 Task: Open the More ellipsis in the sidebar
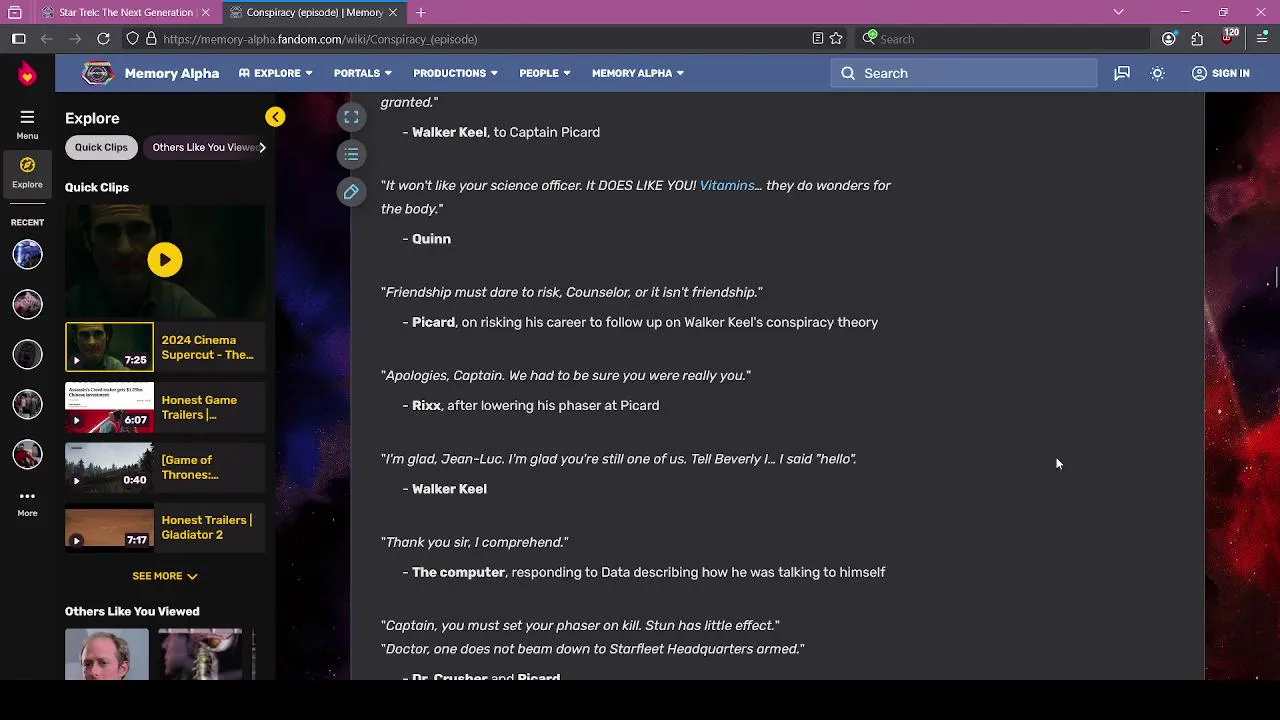(x=27, y=503)
